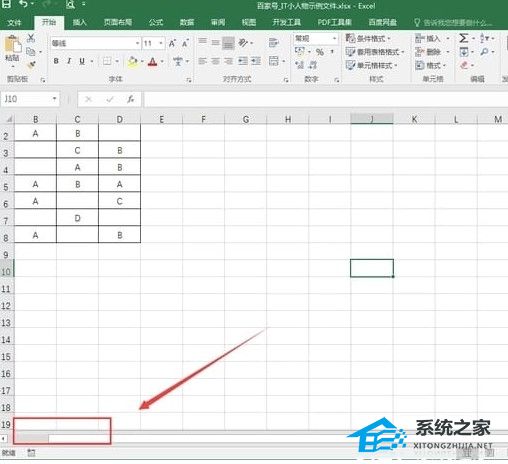Click the 条件格式 button
The height and width of the screenshot is (464, 508).
click(368, 38)
